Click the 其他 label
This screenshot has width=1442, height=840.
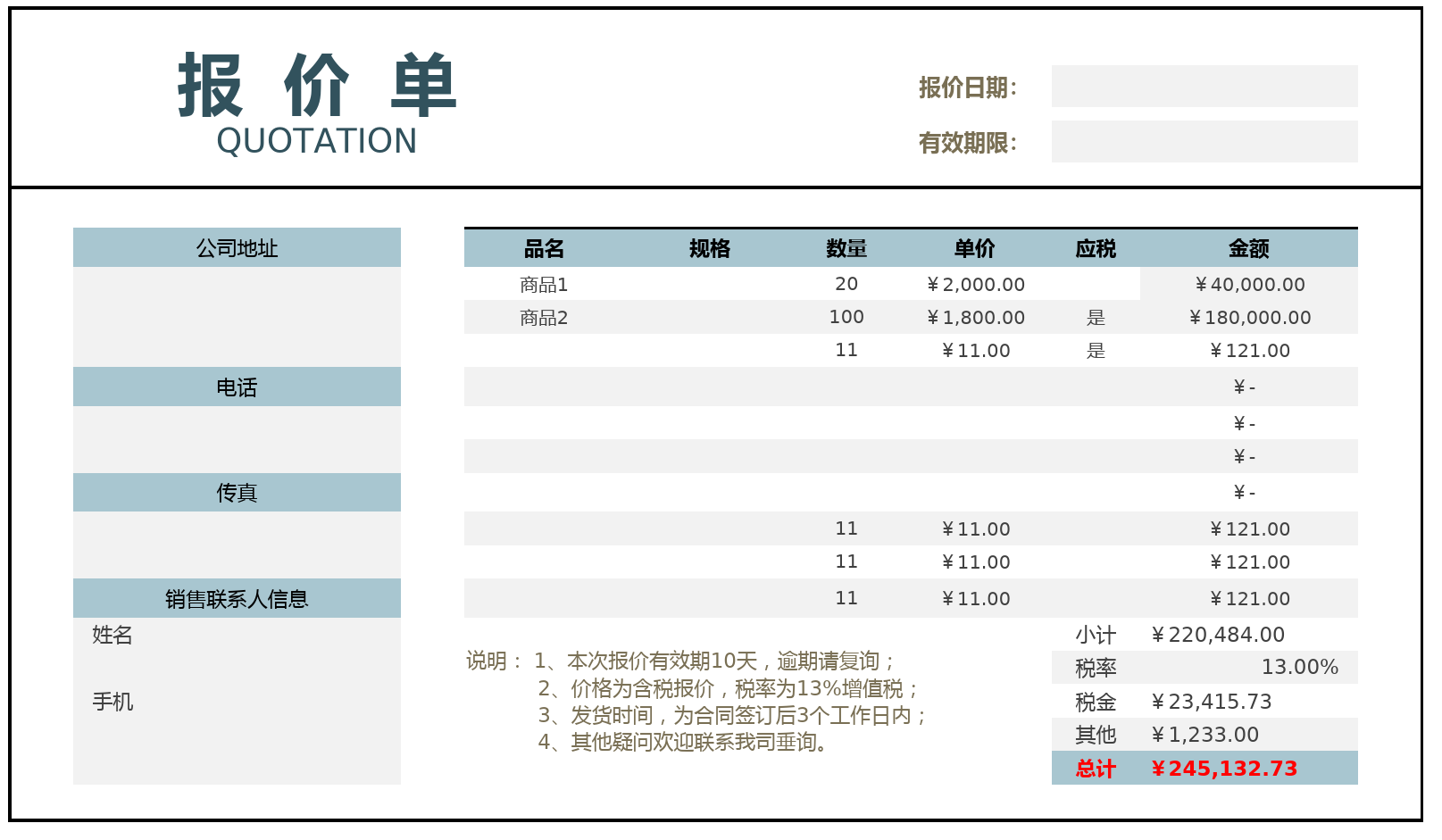(1096, 735)
